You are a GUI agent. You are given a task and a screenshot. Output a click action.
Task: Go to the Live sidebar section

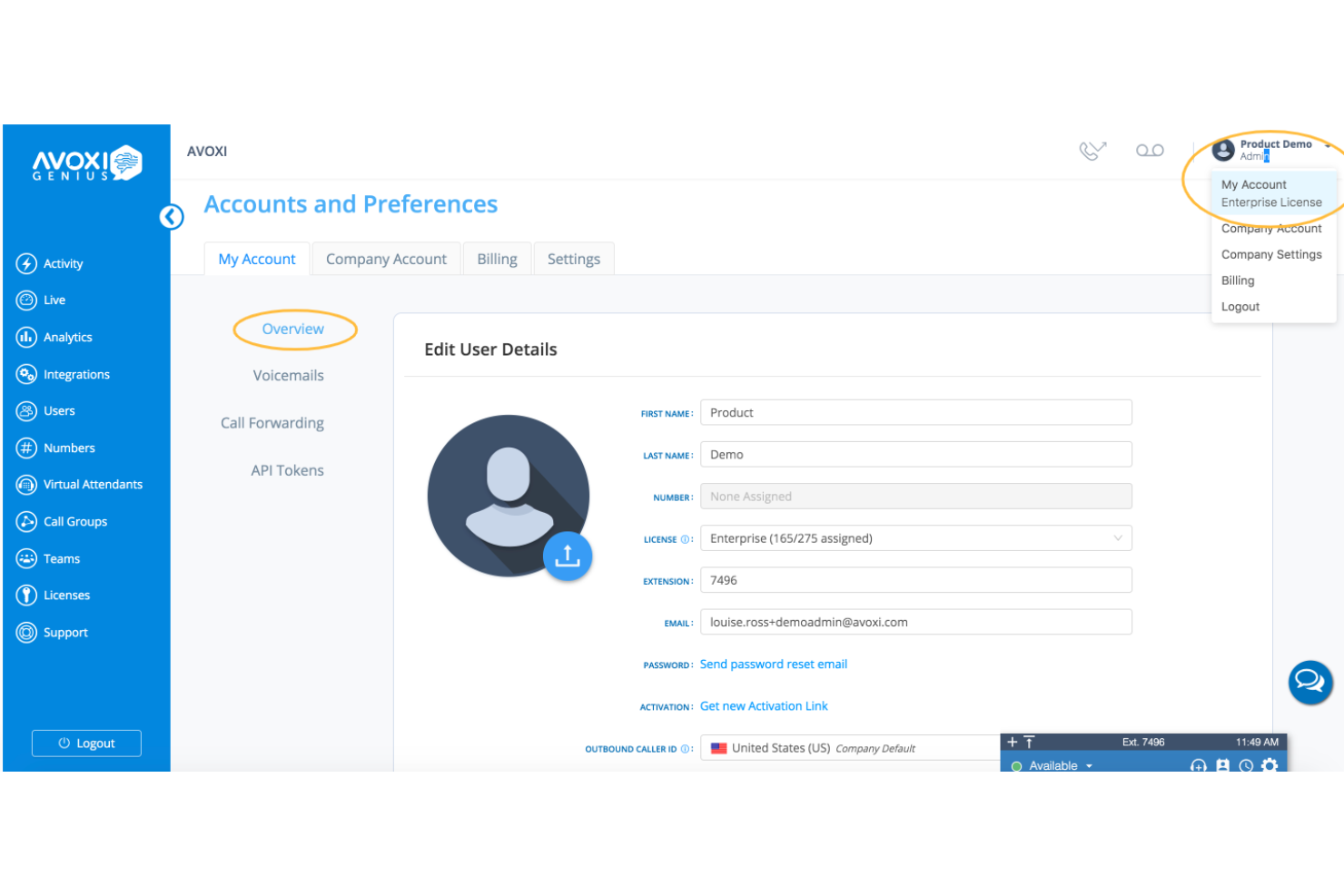(41, 300)
